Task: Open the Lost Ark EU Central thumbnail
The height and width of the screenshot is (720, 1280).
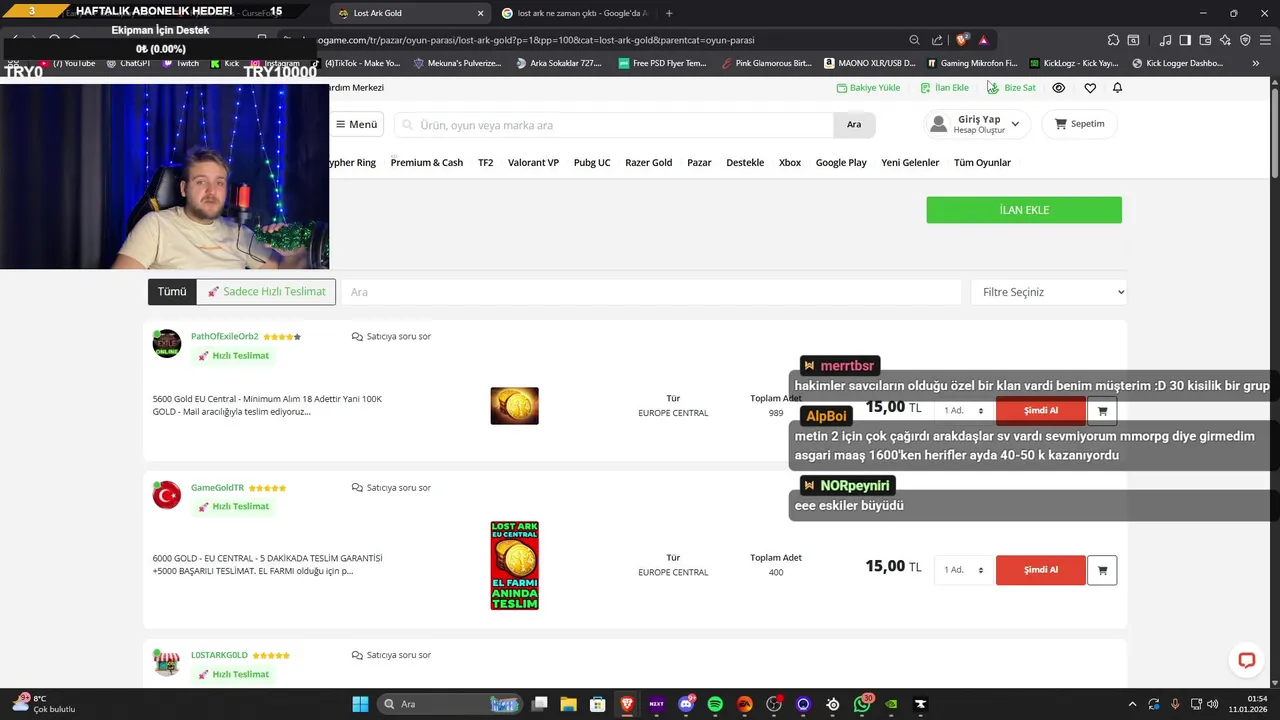Action: pyautogui.click(x=514, y=566)
